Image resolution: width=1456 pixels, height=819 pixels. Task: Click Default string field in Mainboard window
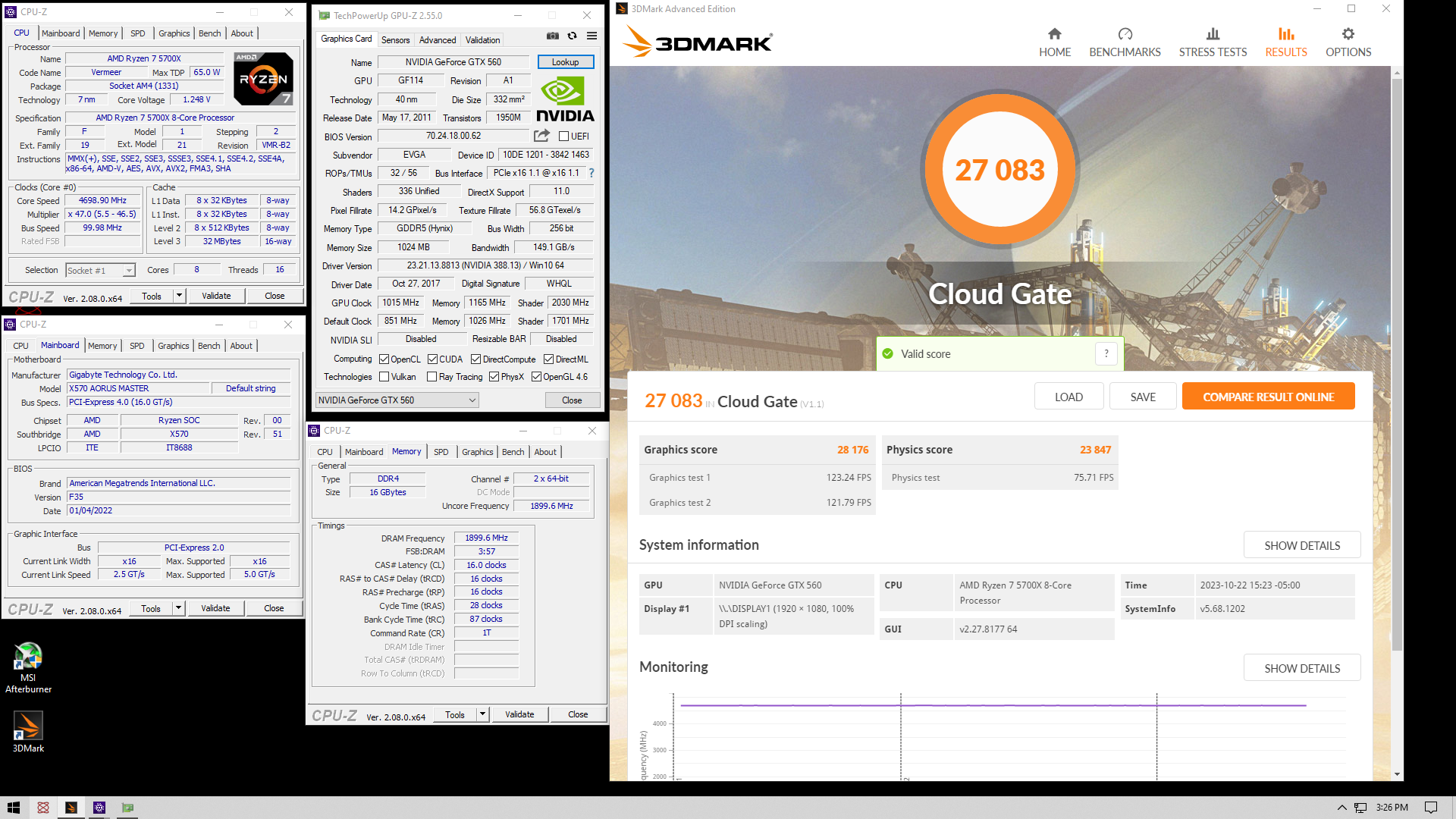tap(251, 388)
